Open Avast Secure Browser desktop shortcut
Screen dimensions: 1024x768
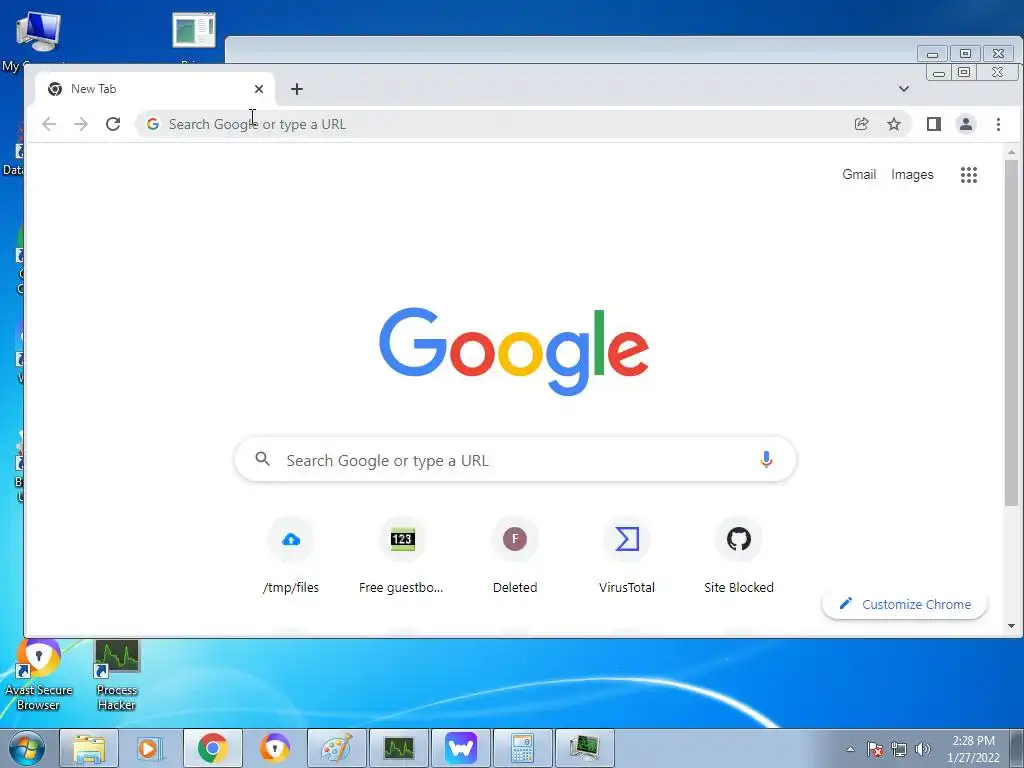pyautogui.click(x=39, y=675)
